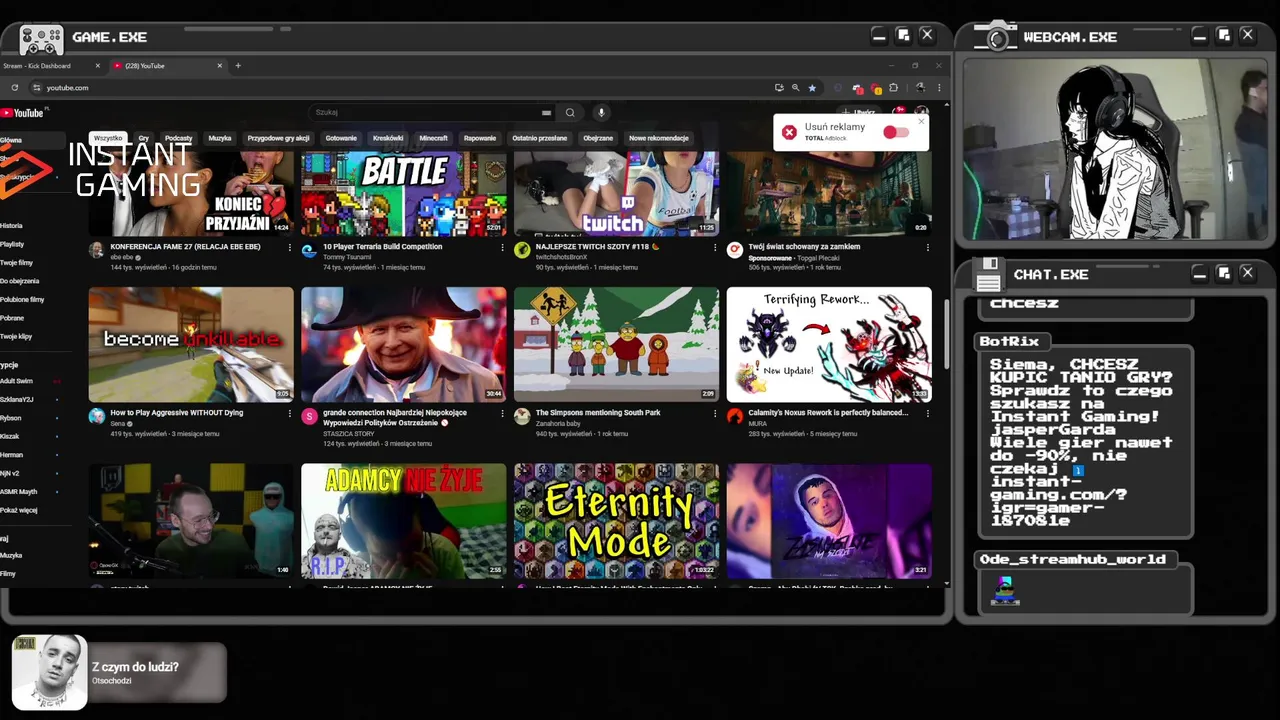The width and height of the screenshot is (1280, 720).
Task: Select the Minecraft filter chip
Action: 433,138
